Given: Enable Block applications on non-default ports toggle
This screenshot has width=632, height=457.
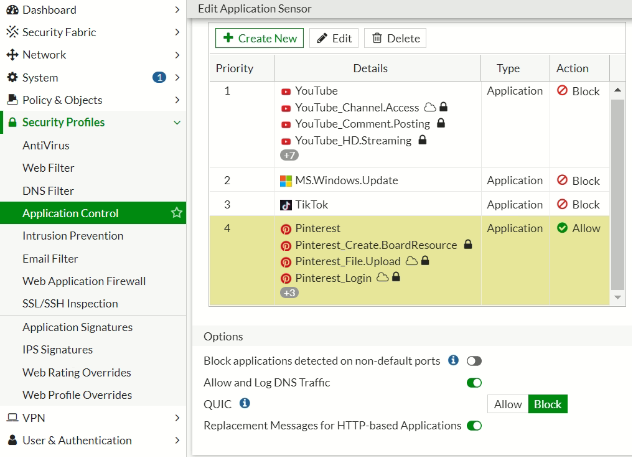Looking at the screenshot, I should pyautogui.click(x=474, y=360).
